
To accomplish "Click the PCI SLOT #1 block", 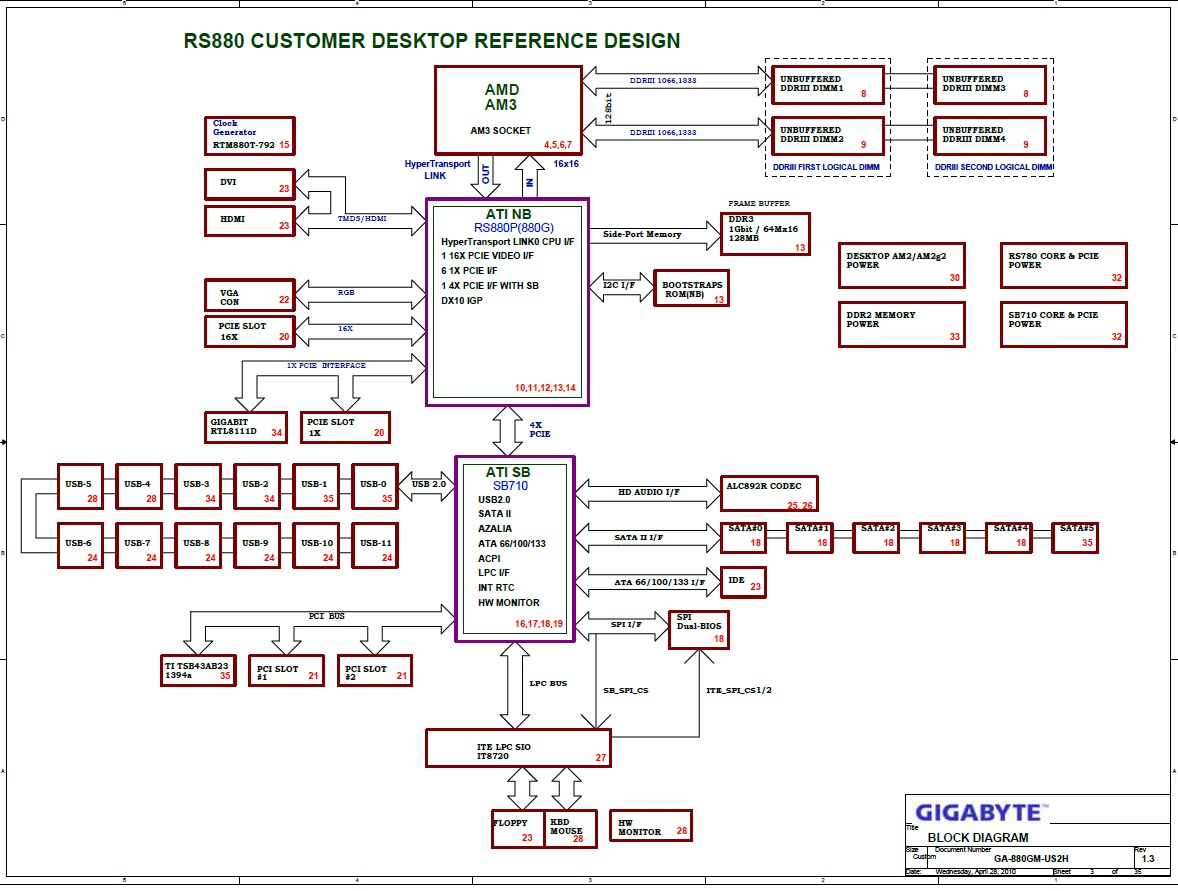I will pyautogui.click(x=286, y=670).
